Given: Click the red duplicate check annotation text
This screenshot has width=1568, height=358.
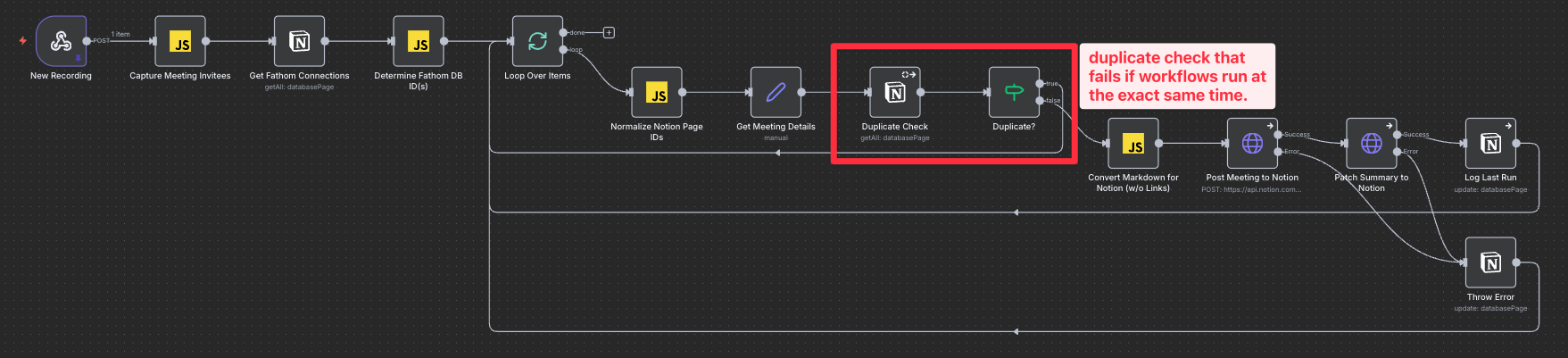Looking at the screenshot, I should (x=1176, y=77).
